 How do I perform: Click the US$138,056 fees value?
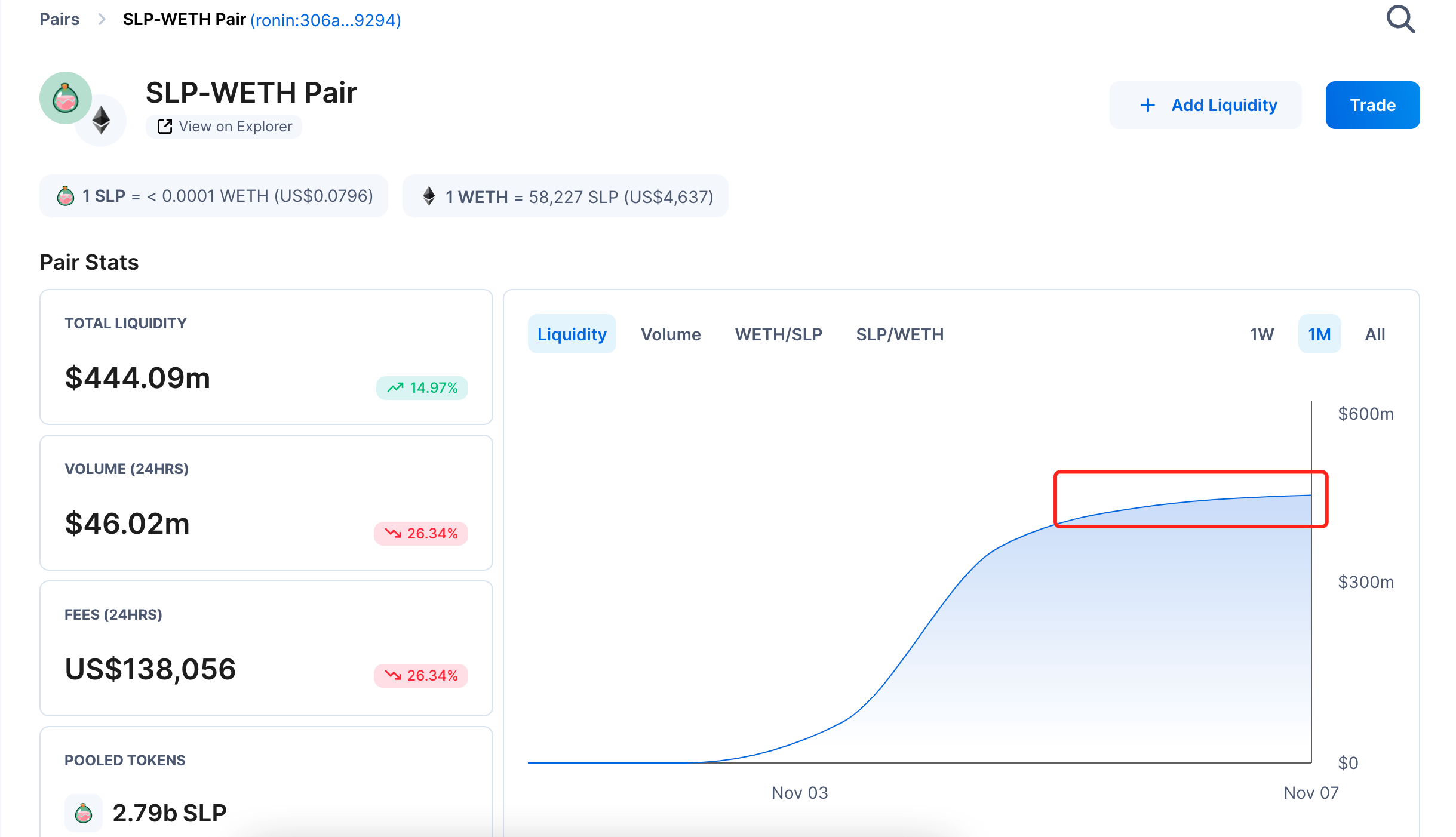(150, 669)
